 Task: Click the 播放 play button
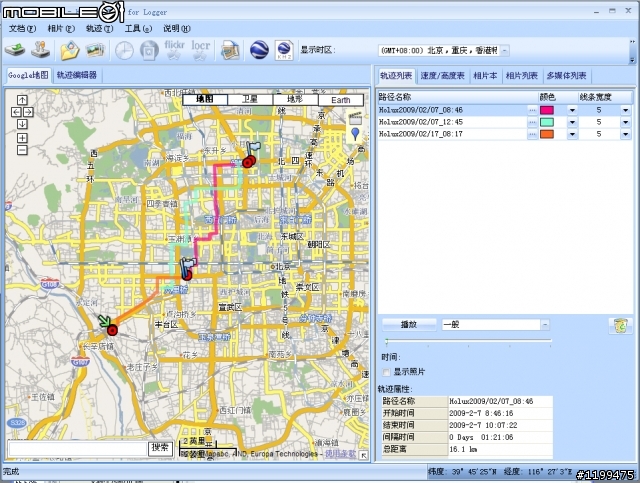[x=409, y=325]
